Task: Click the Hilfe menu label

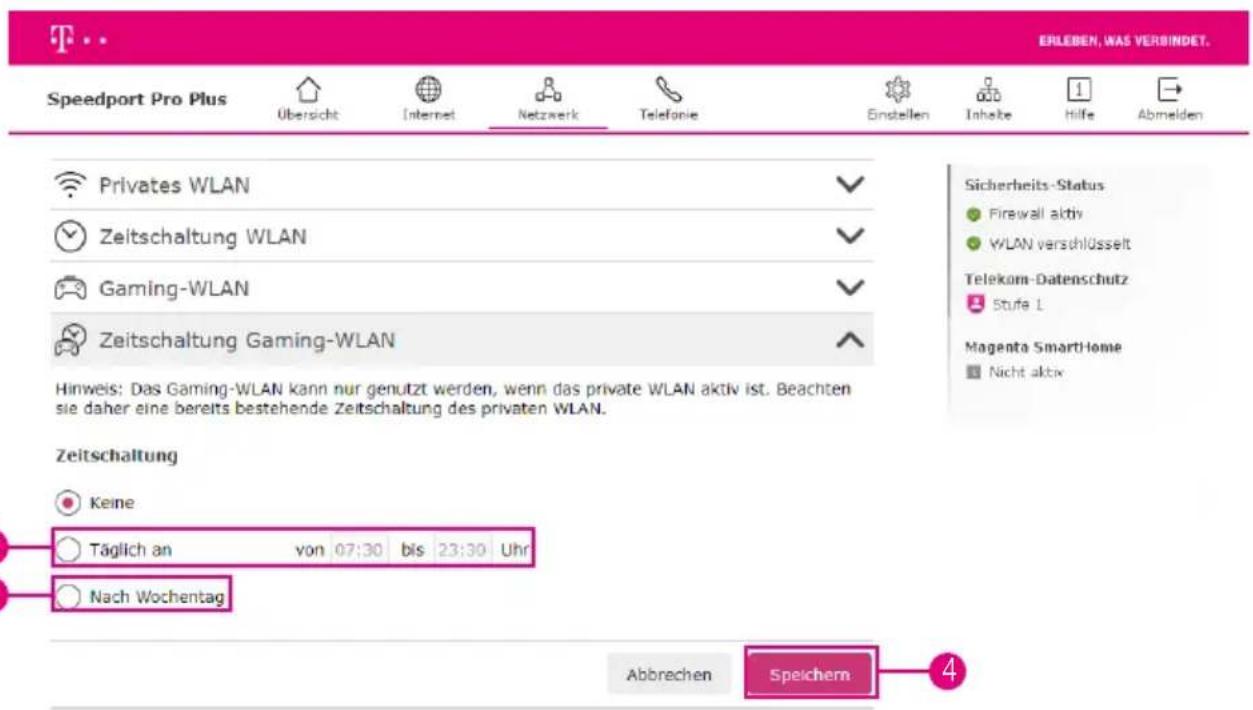Action: (x=1079, y=115)
